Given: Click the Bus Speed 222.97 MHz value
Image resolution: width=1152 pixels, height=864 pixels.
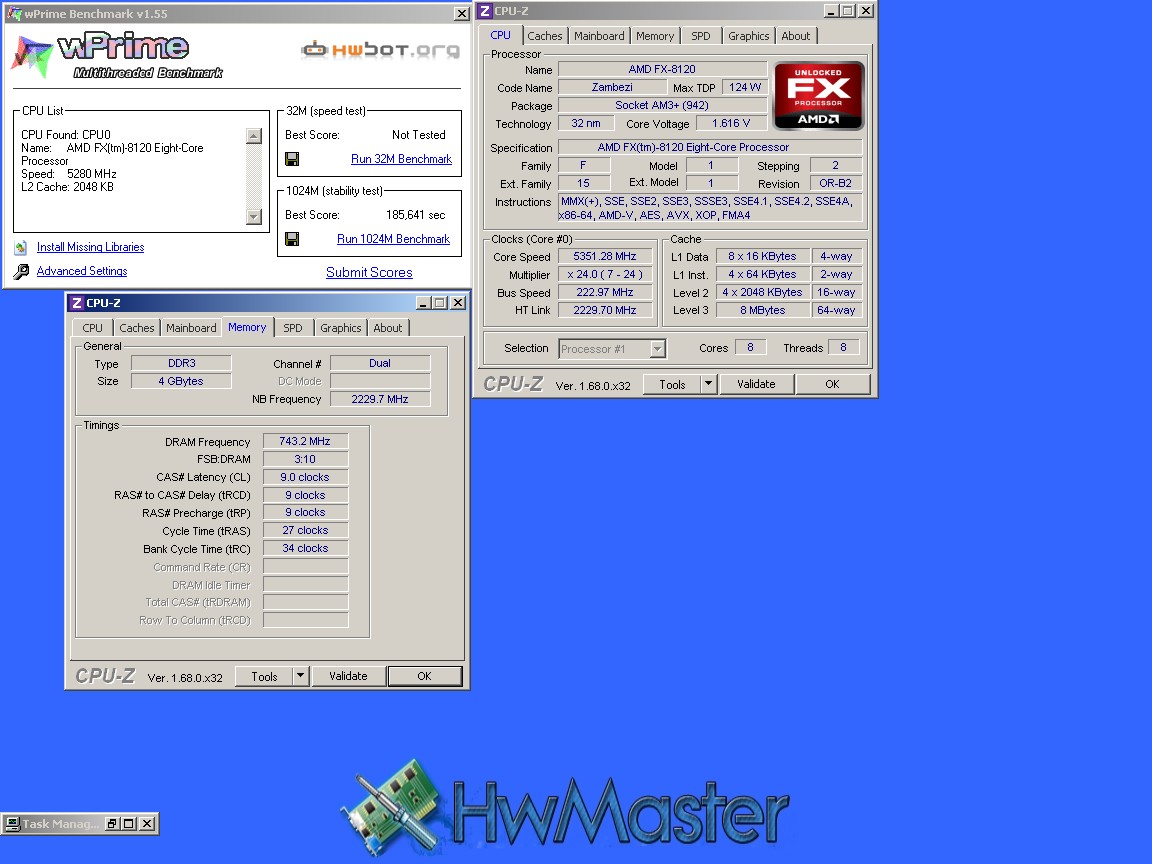Looking at the screenshot, I should click(x=605, y=292).
